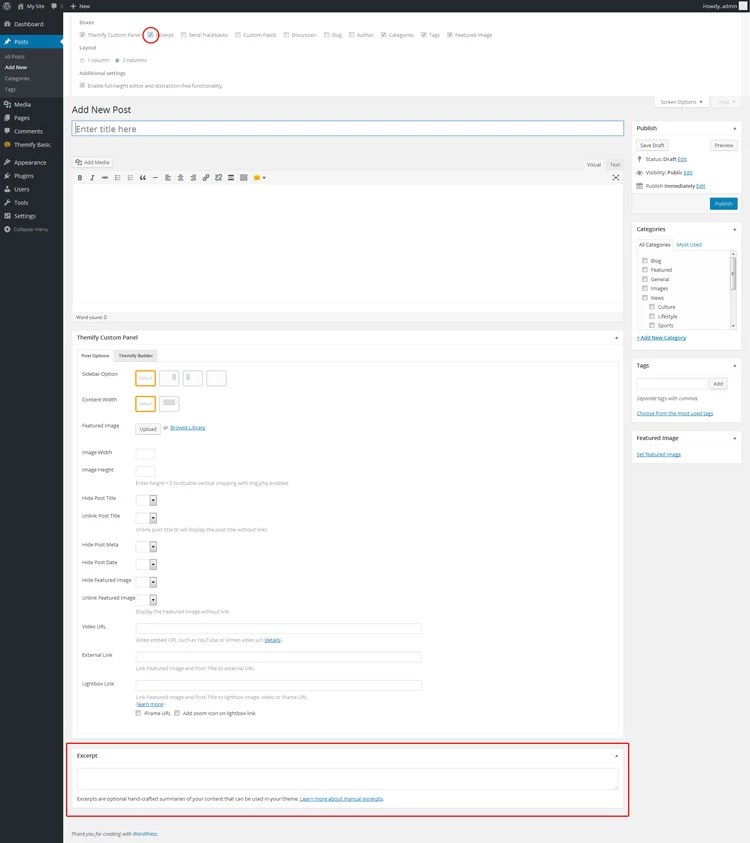The width and height of the screenshot is (750, 843).
Task: Insert a horizontal line
Action: click(155, 177)
